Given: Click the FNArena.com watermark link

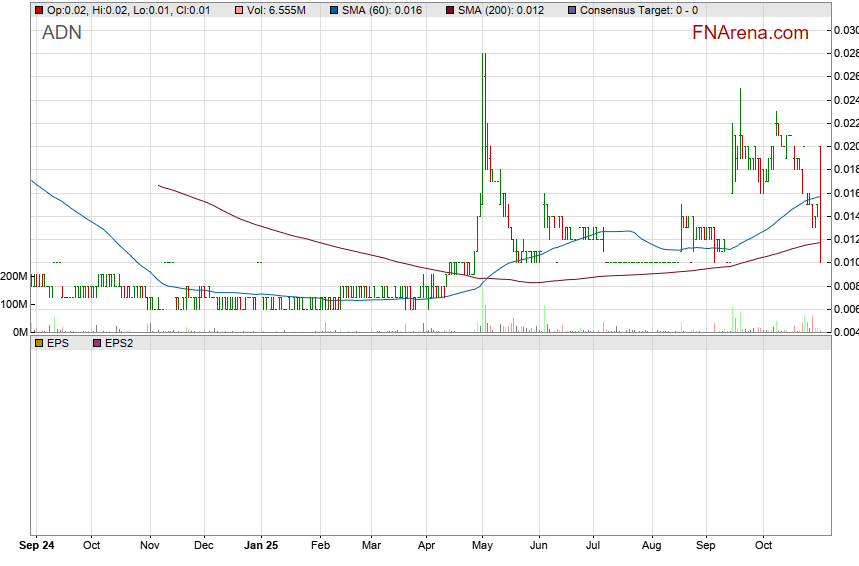Looking at the screenshot, I should click(750, 33).
